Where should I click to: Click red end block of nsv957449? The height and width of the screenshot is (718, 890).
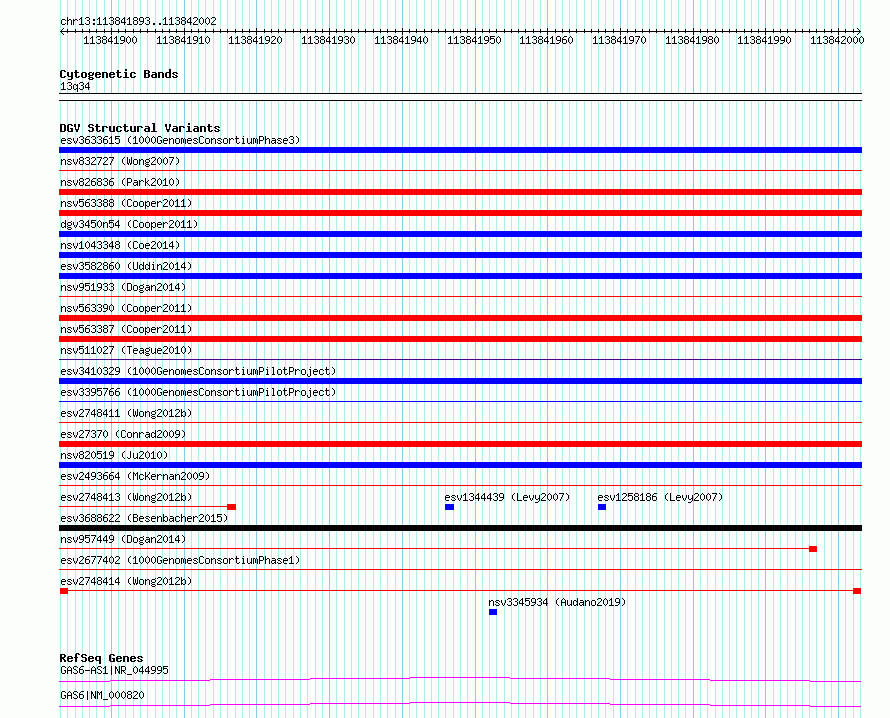point(813,549)
